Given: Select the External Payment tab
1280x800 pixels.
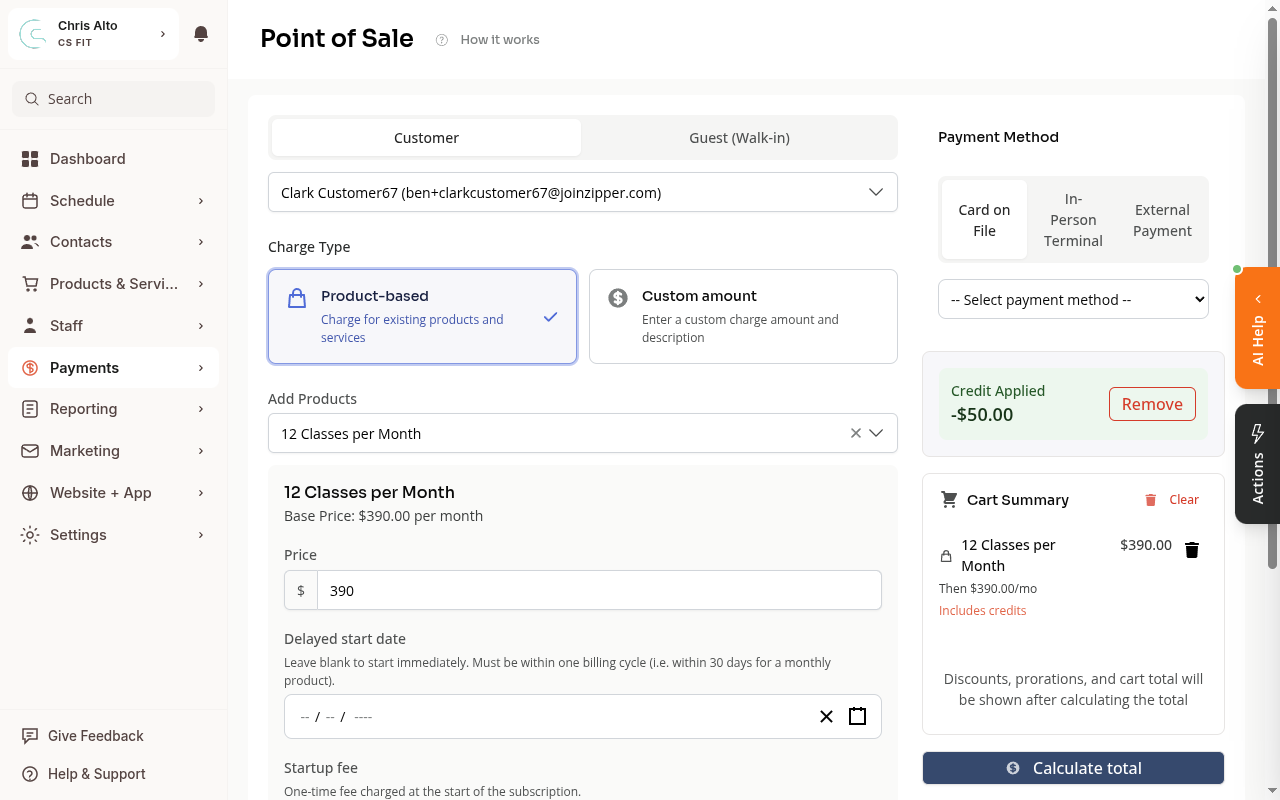Looking at the screenshot, I should 1162,220.
